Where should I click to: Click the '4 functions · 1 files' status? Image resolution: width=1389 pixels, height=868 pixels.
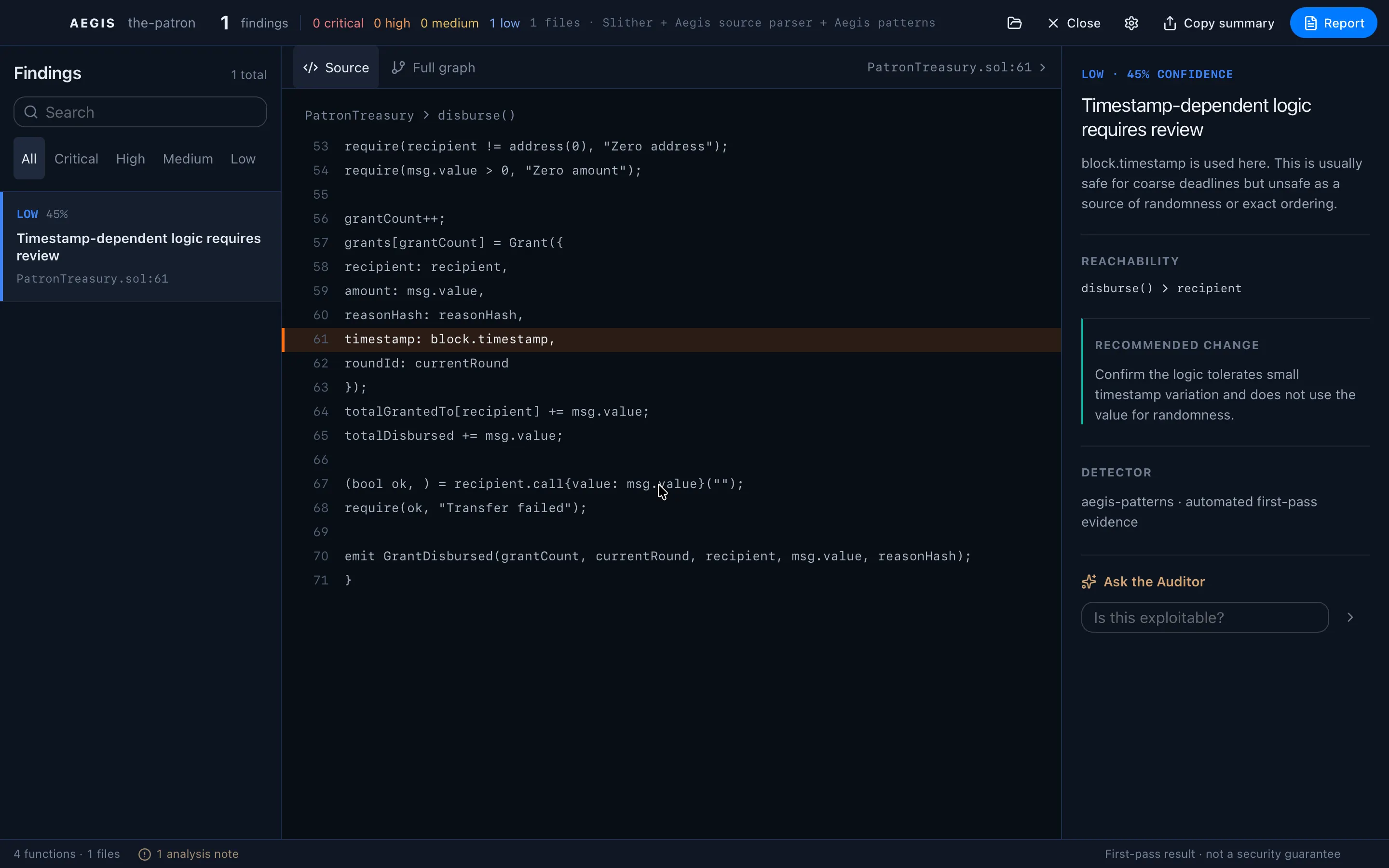pos(67,854)
